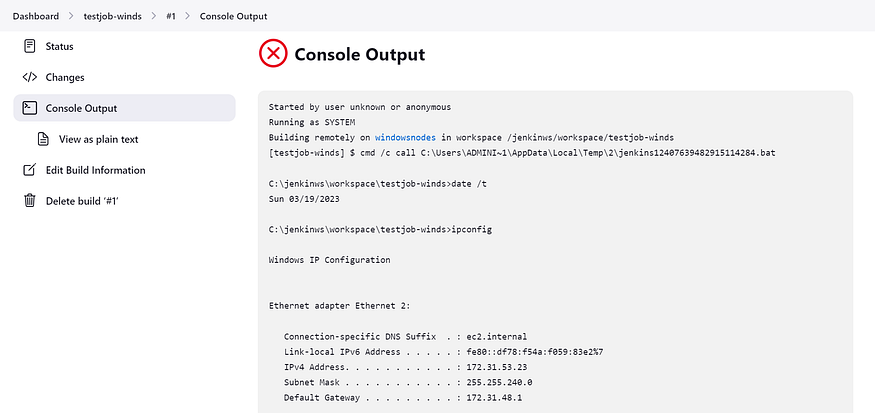Expand the chevron after Dashboard breadcrumb
The height and width of the screenshot is (413, 875).
(x=71, y=16)
